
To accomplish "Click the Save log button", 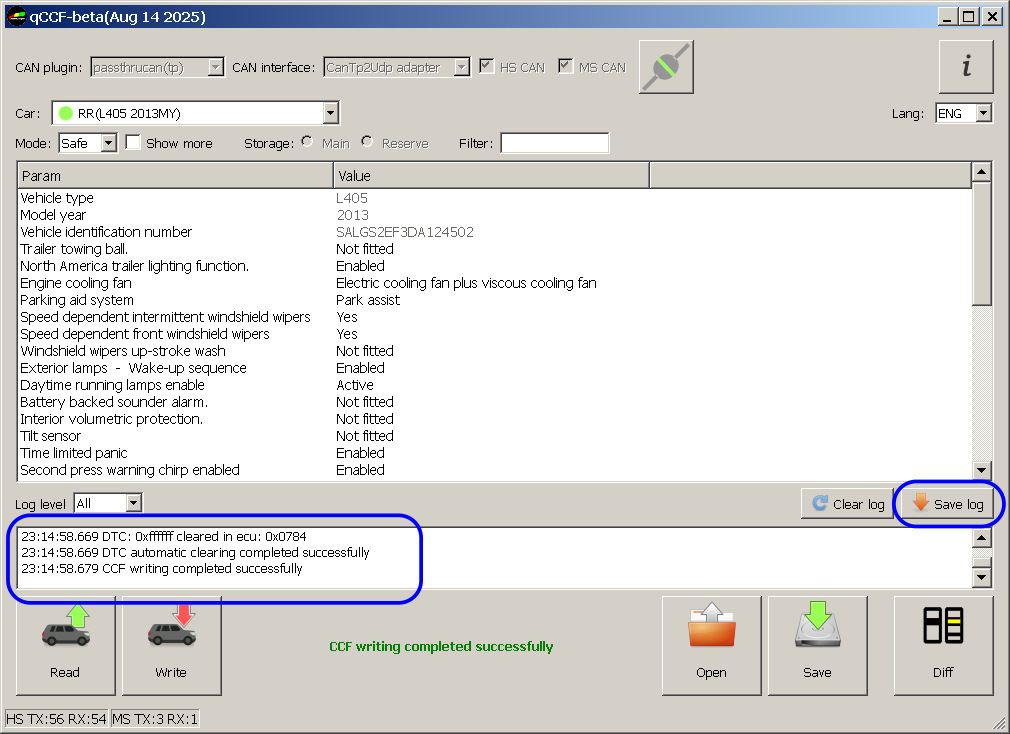I will 948,503.
